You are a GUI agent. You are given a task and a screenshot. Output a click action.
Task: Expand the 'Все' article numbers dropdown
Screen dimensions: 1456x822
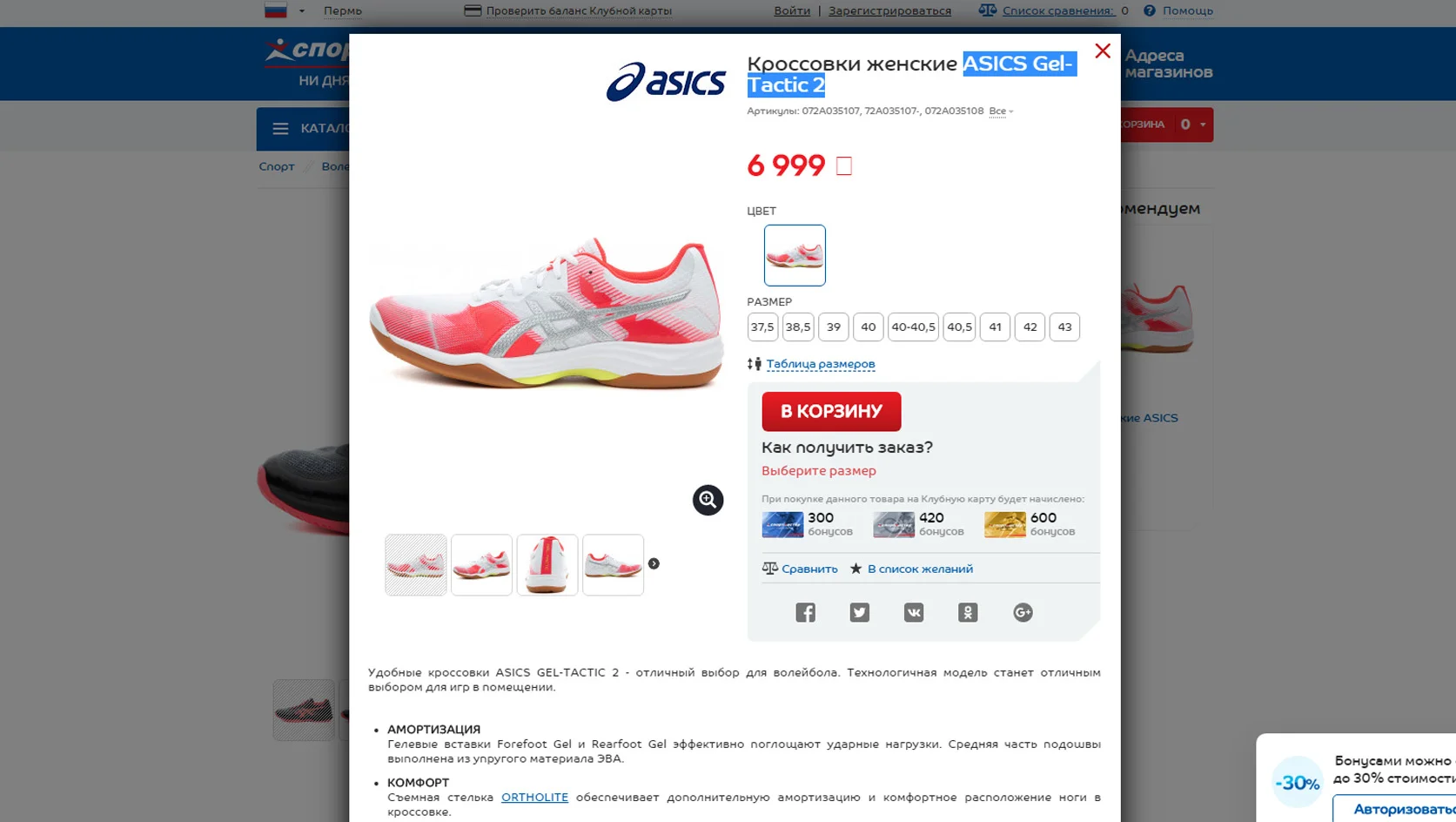tap(1001, 111)
